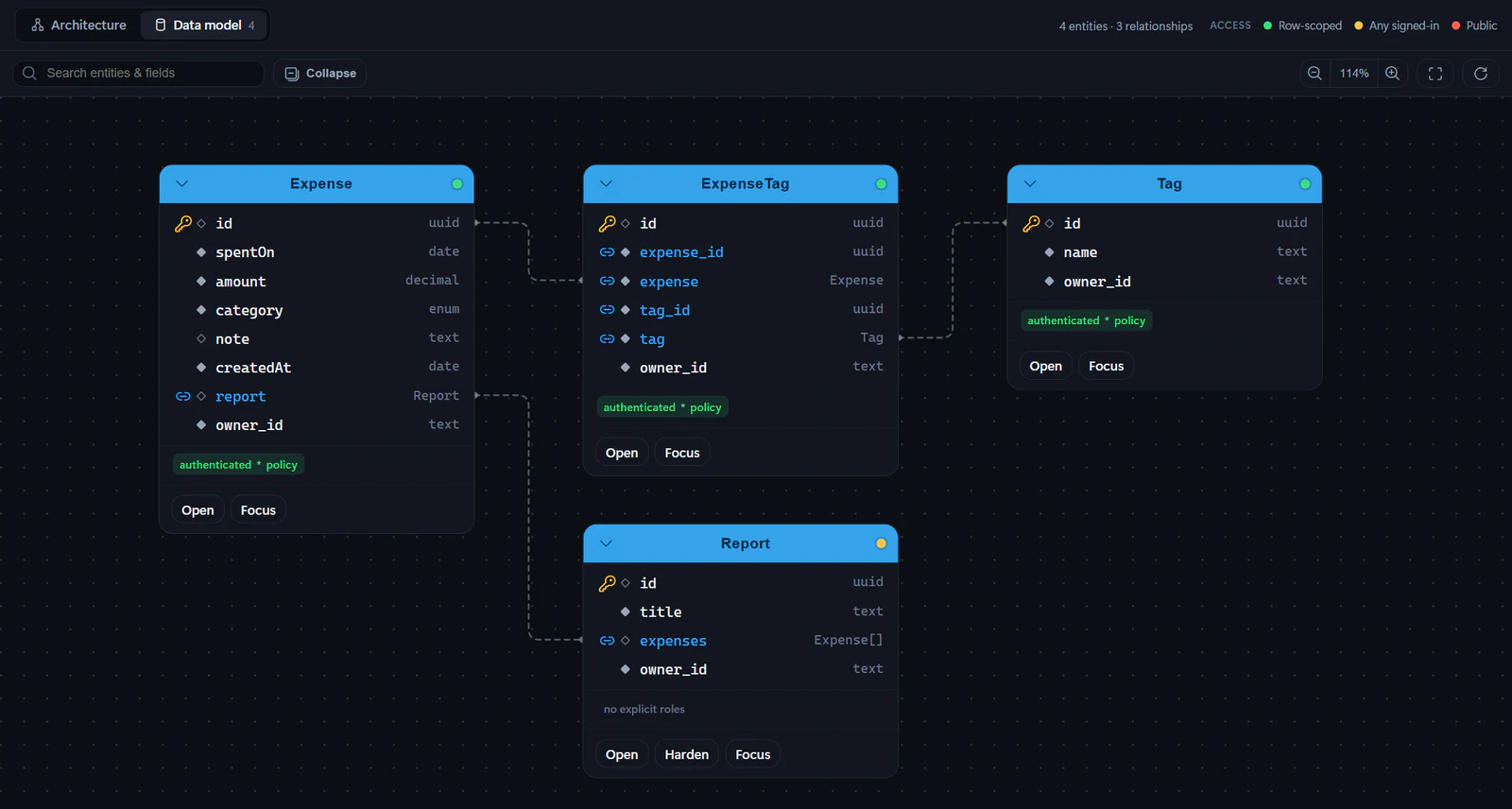Screen dimensions: 1512x809
Task: Click the green access dot on ExpenseTag
Action: (882, 184)
